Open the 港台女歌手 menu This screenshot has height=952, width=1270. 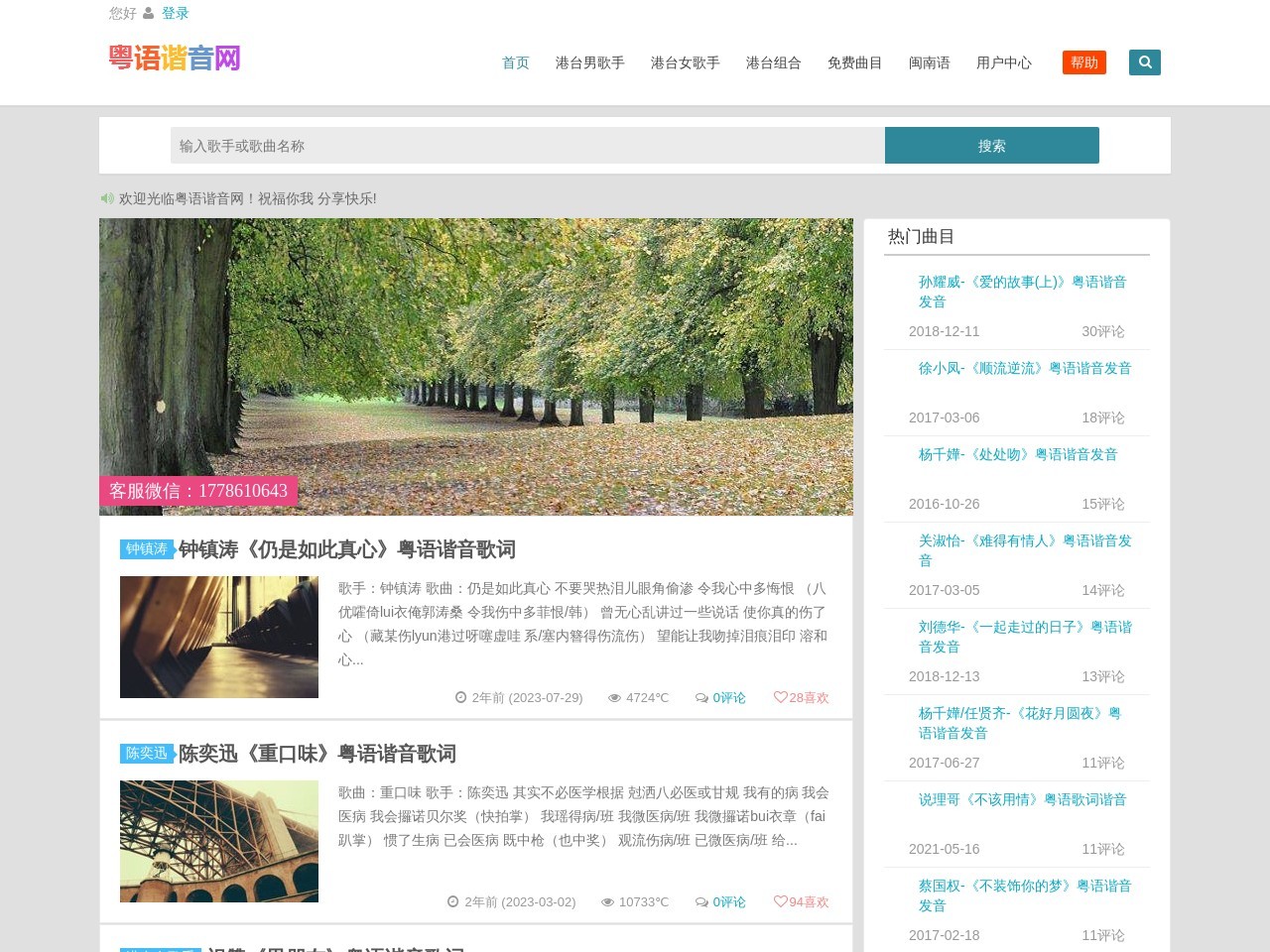(685, 62)
